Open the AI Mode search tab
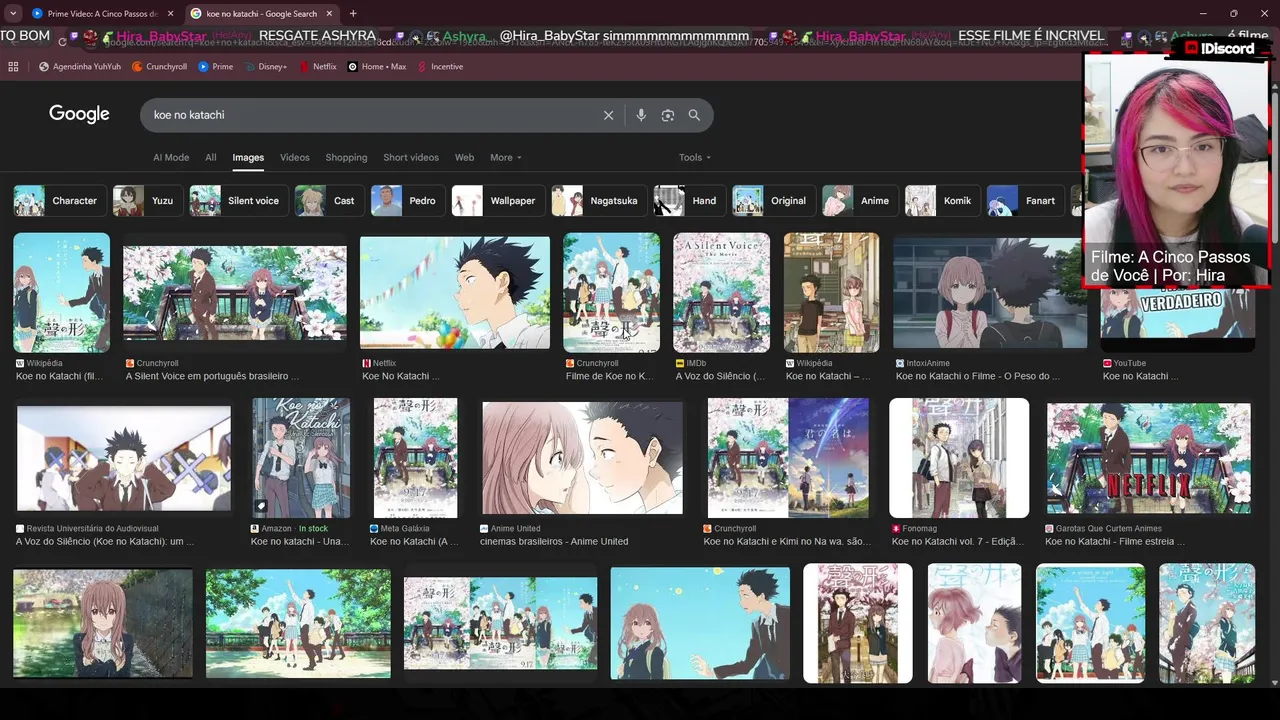This screenshot has width=1280, height=720. (171, 158)
